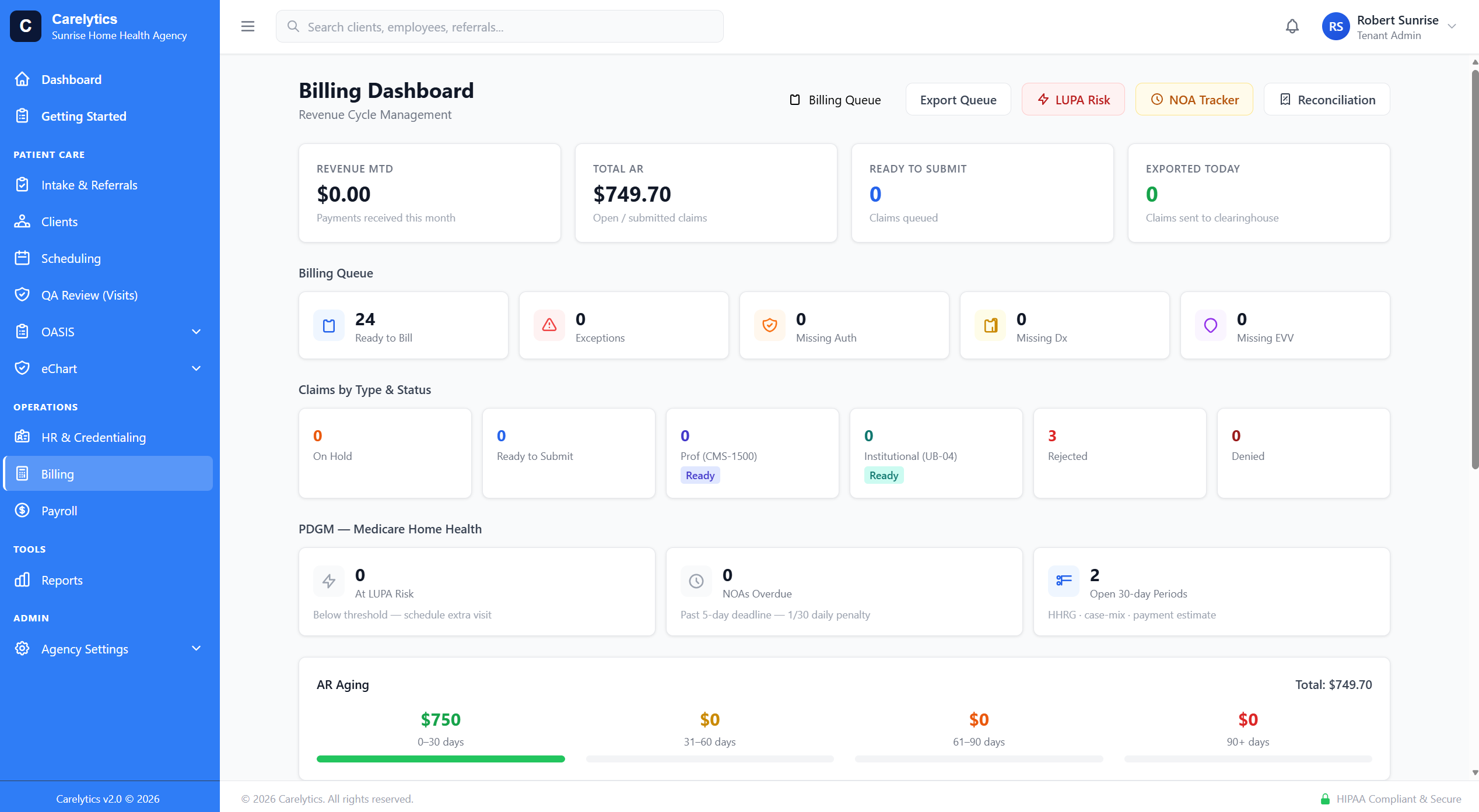Click the 31–60 days aging bar
The width and height of the screenshot is (1479, 812).
pos(710,759)
